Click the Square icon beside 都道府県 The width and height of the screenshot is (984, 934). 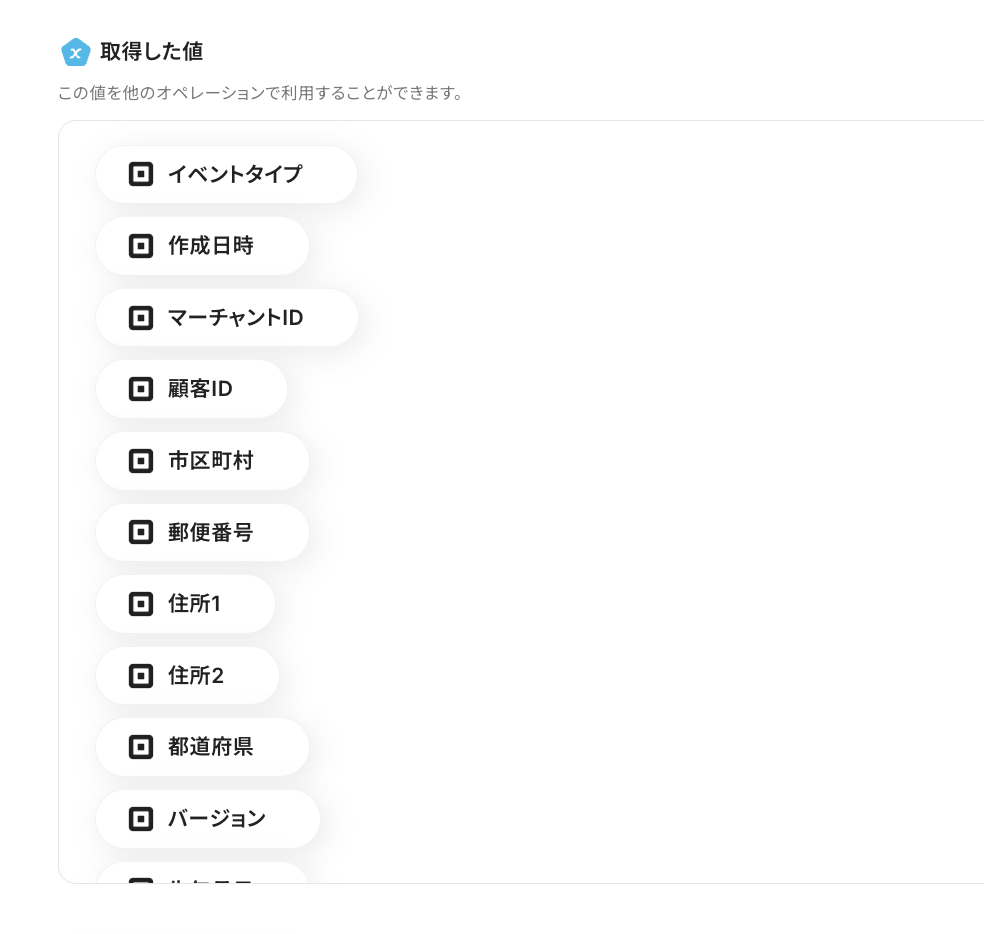pos(141,747)
